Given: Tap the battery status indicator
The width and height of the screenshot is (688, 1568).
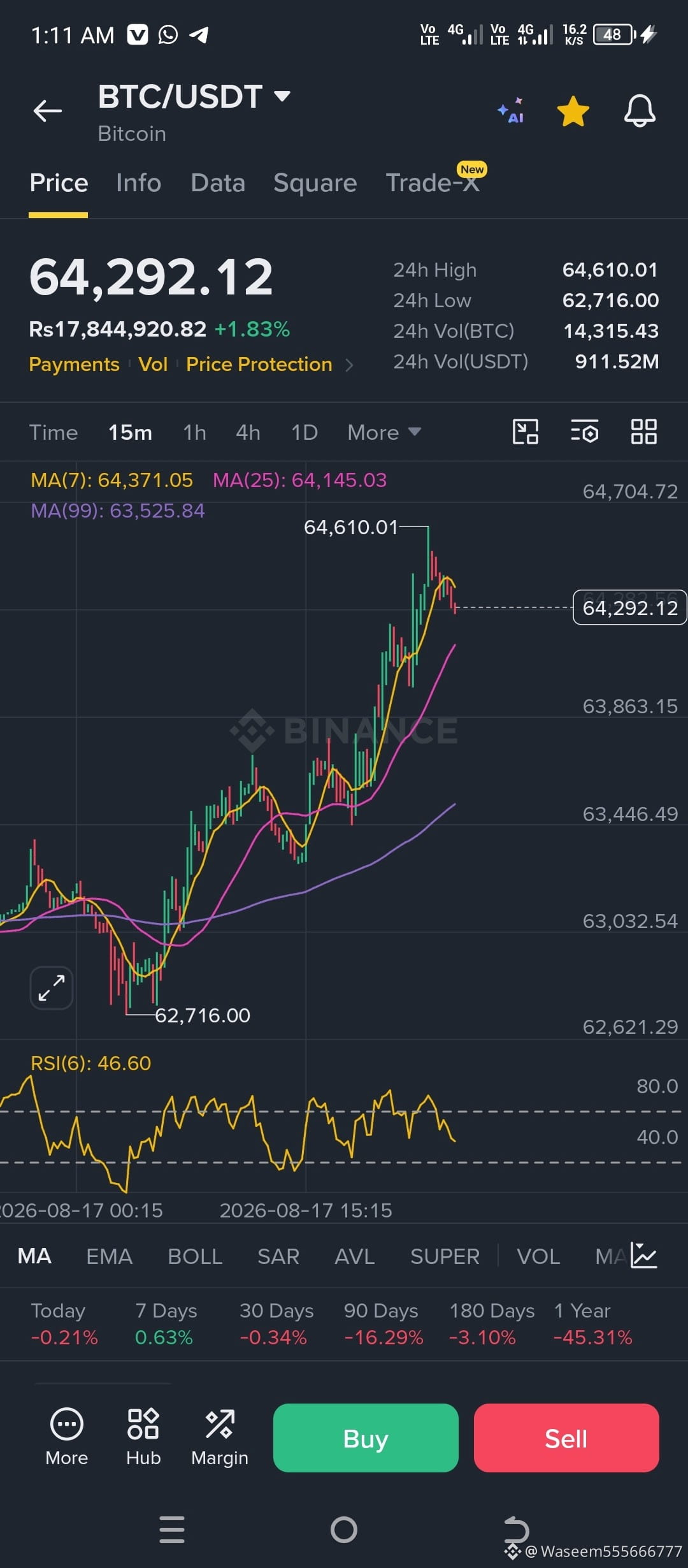Looking at the screenshot, I should (x=615, y=34).
